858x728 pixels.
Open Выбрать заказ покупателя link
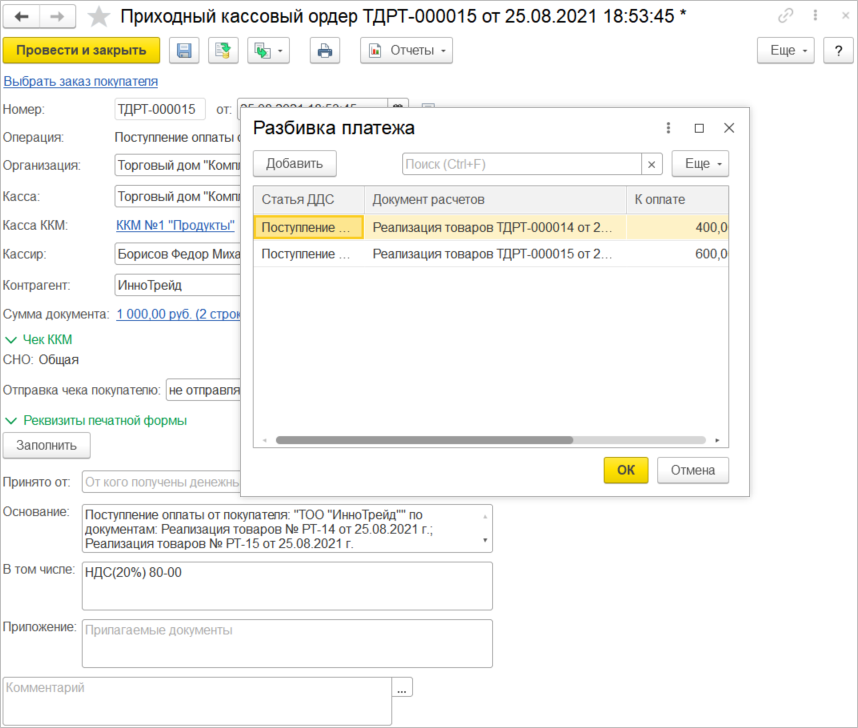(80, 82)
